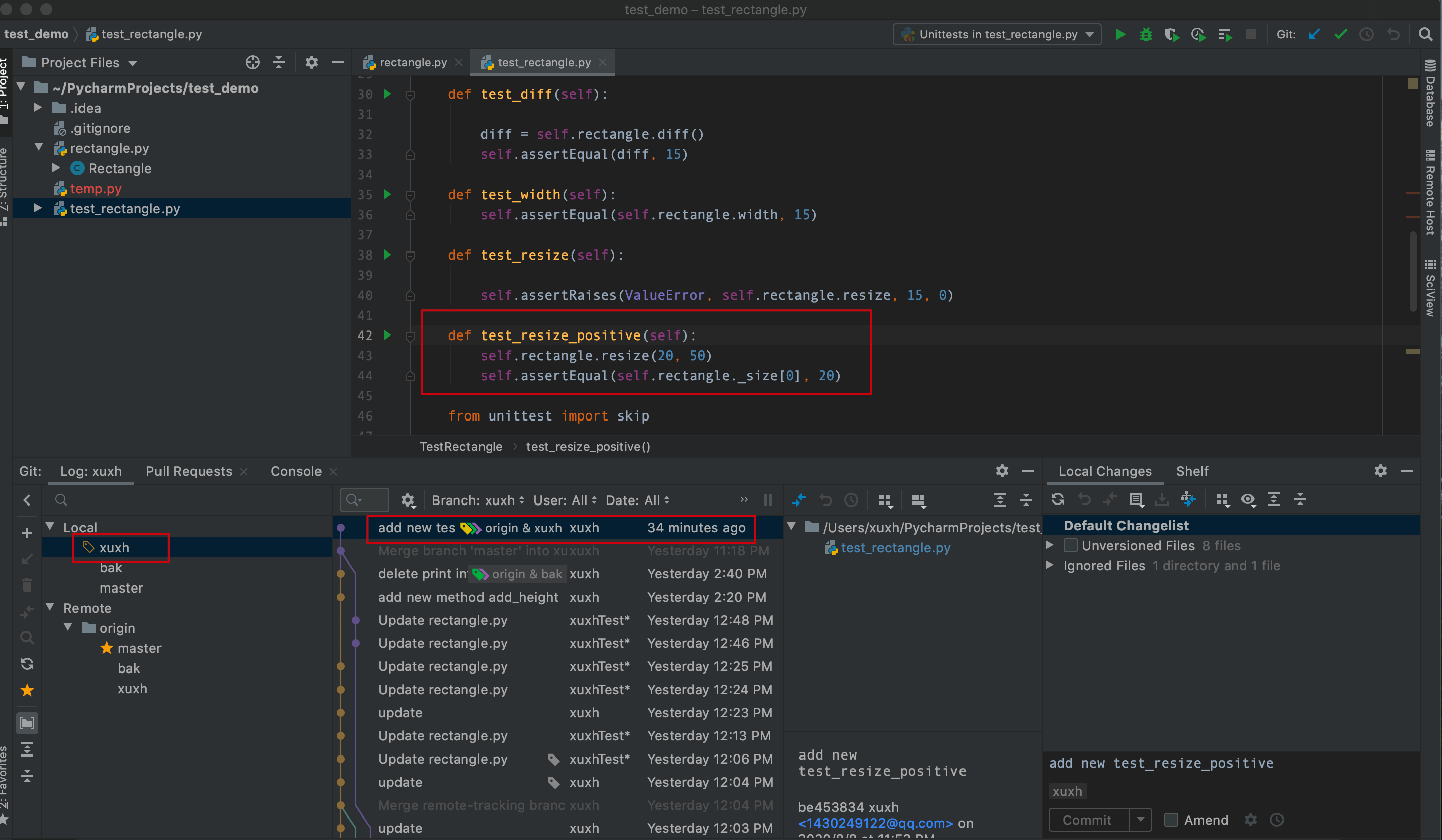The width and height of the screenshot is (1442, 840).
Task: Click the author email link 1430249122@qq.com
Action: [x=875, y=823]
